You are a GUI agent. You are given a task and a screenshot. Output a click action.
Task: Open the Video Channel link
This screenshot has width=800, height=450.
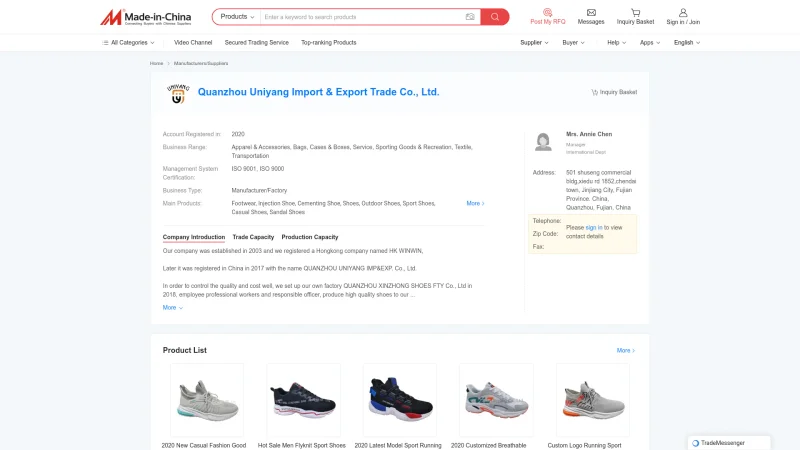(193, 43)
